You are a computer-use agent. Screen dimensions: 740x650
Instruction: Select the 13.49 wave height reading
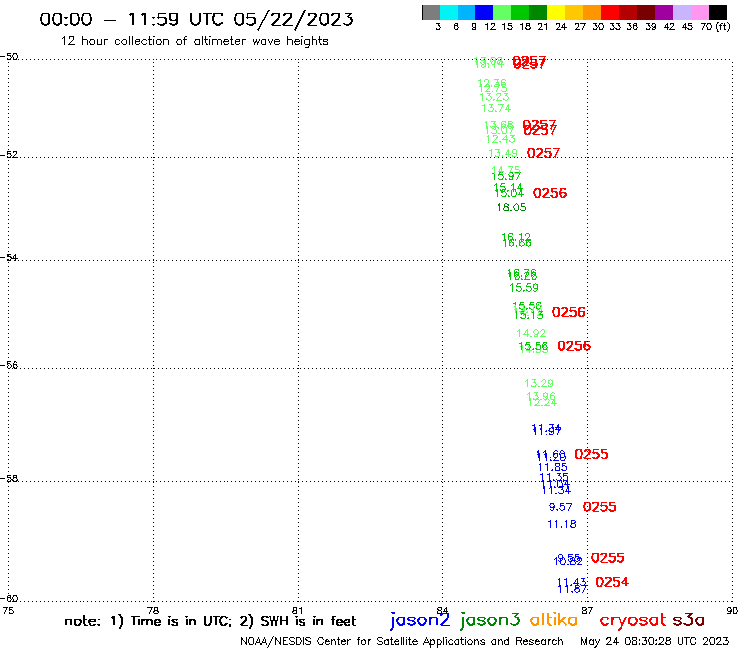coord(503,153)
